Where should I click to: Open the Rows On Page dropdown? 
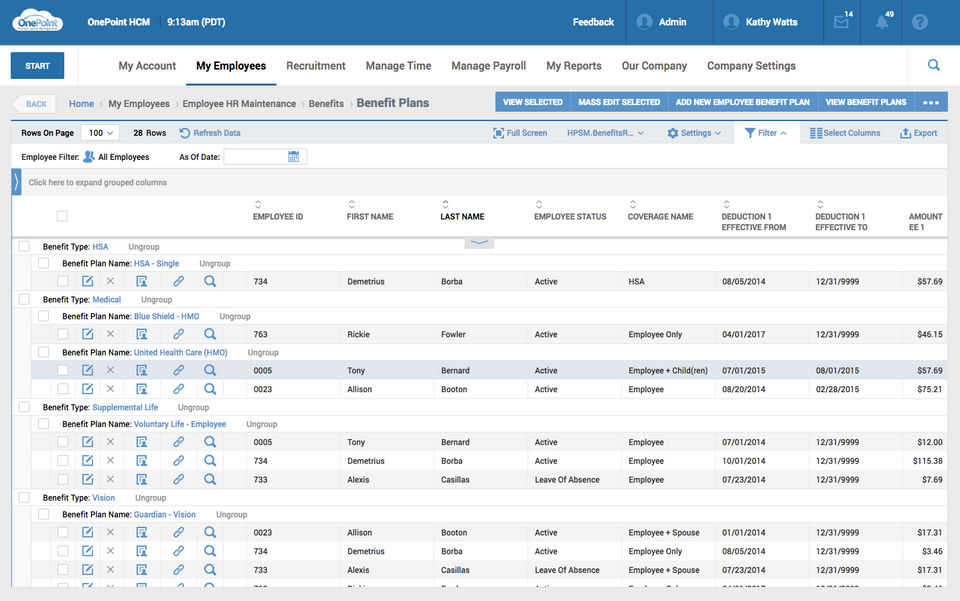point(99,133)
